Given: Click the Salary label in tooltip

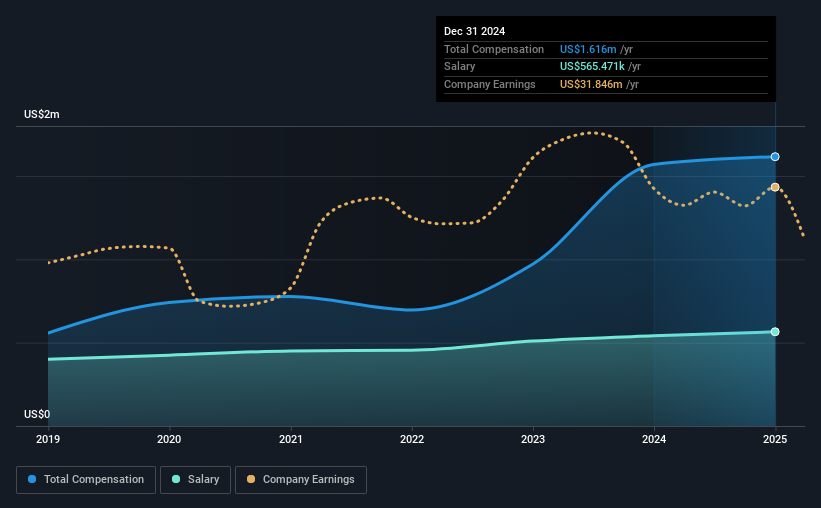Looking at the screenshot, I should (x=460, y=67).
